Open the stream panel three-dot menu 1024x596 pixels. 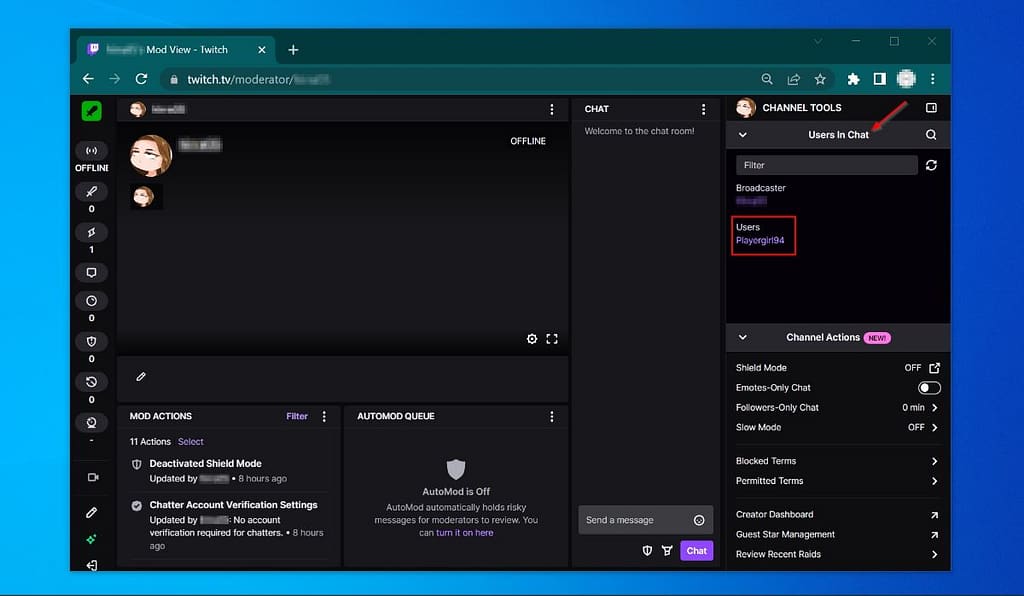(x=552, y=109)
